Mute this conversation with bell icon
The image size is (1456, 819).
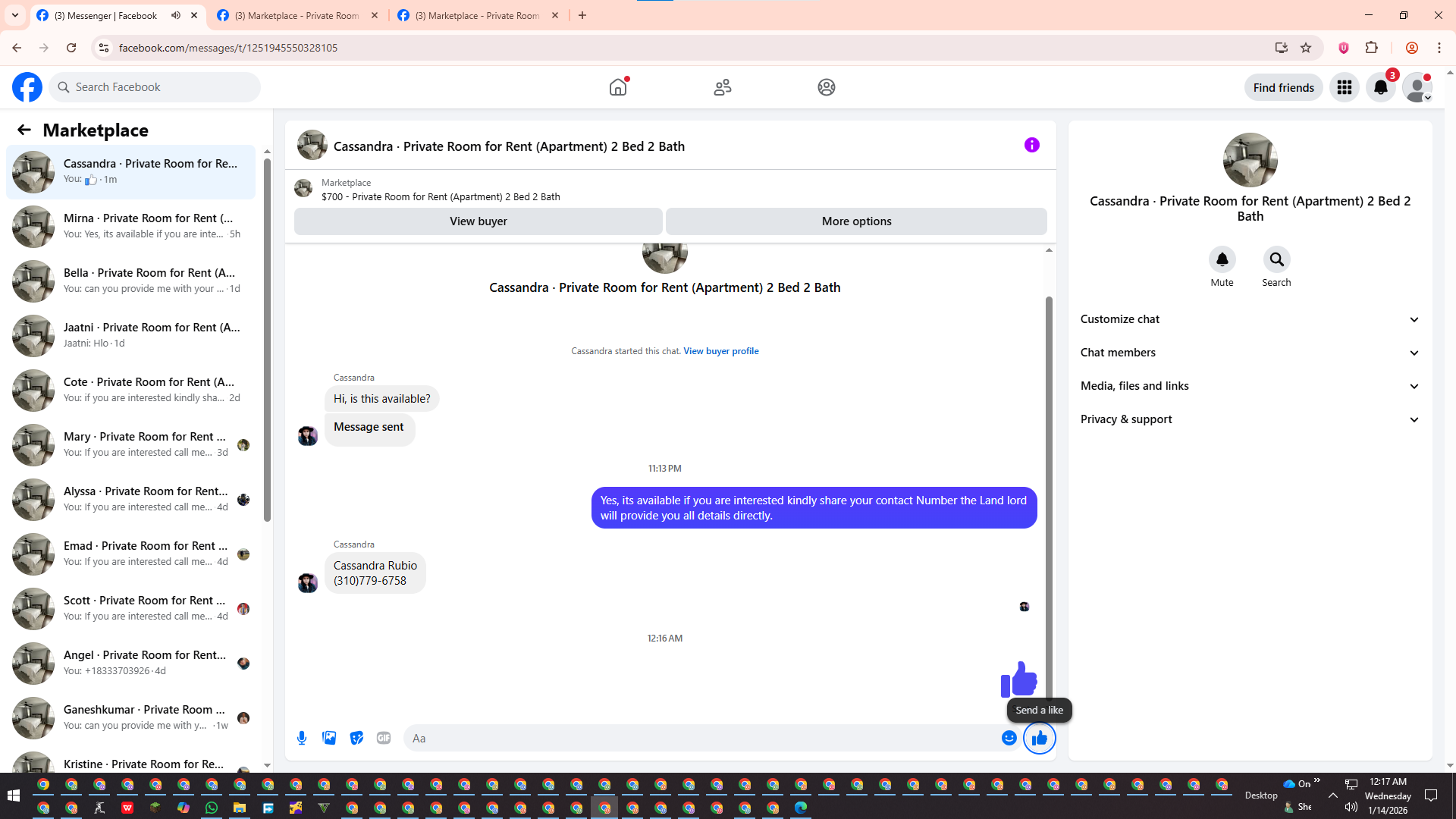(1222, 260)
